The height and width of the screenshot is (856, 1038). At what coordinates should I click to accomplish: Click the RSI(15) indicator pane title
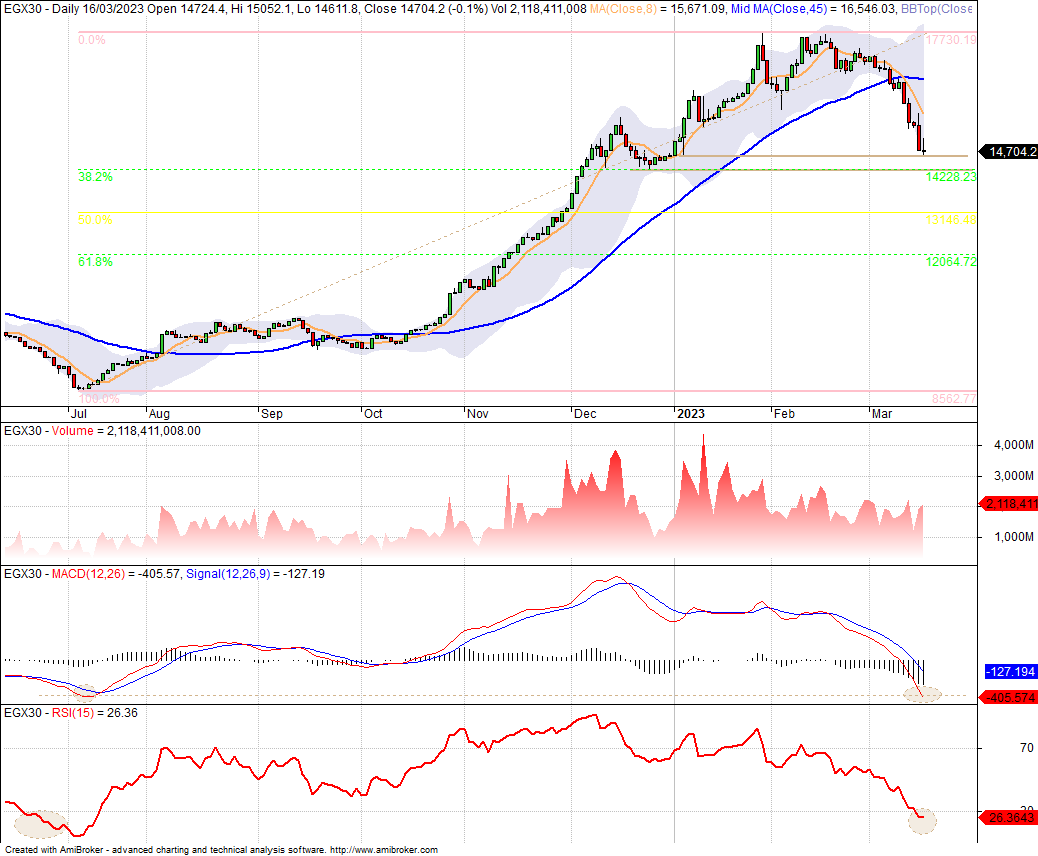point(70,713)
